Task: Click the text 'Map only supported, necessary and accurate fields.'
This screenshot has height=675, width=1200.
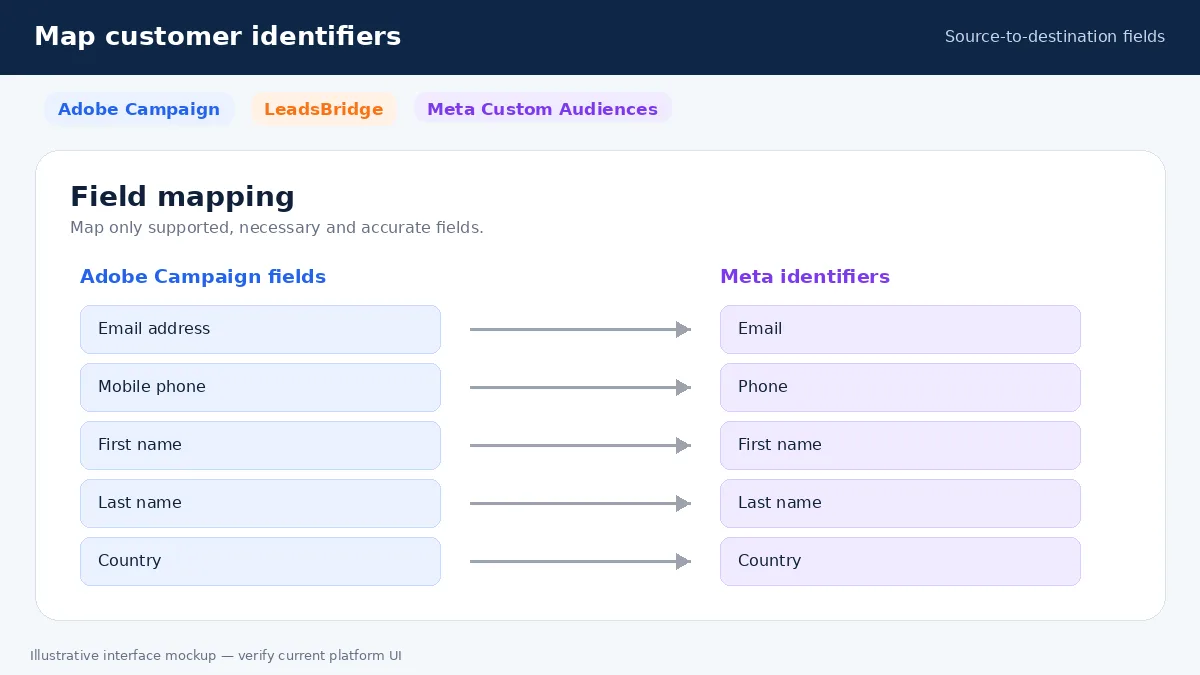Action: coord(277,228)
